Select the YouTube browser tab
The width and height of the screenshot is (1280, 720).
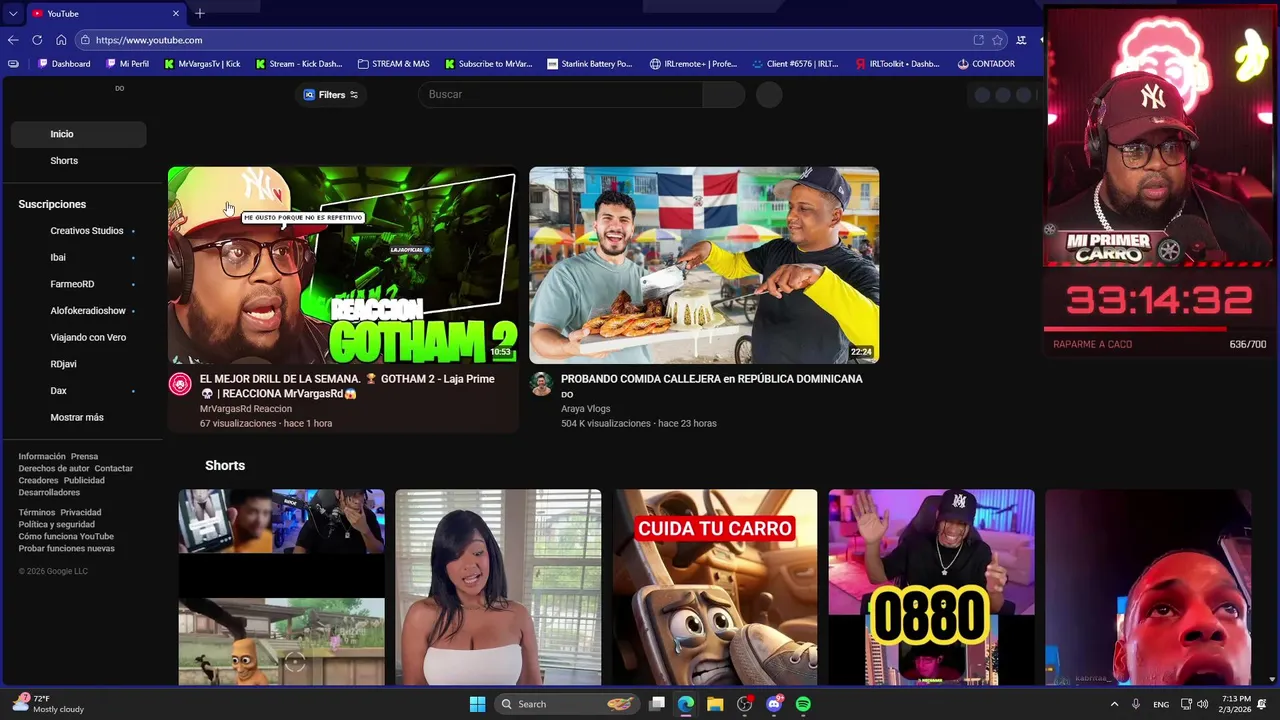[x=104, y=13]
